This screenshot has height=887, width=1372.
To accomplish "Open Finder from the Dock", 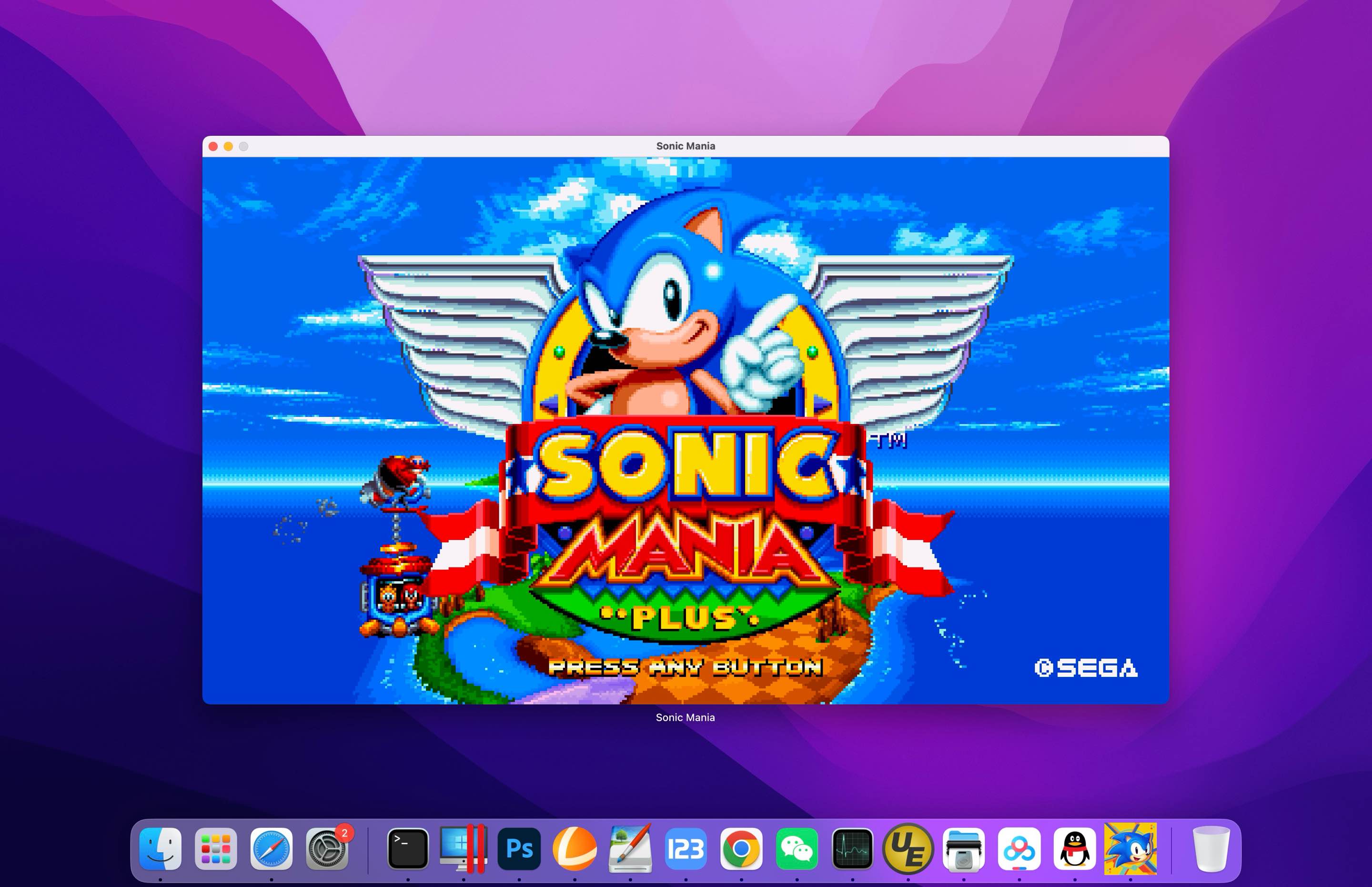I will (x=160, y=848).
